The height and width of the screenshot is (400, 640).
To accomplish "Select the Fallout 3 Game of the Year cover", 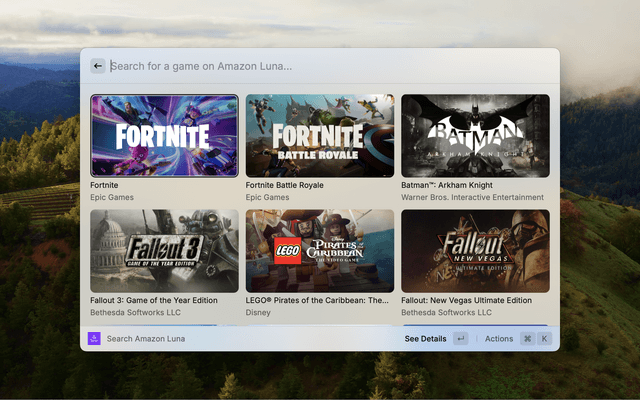I will point(164,251).
